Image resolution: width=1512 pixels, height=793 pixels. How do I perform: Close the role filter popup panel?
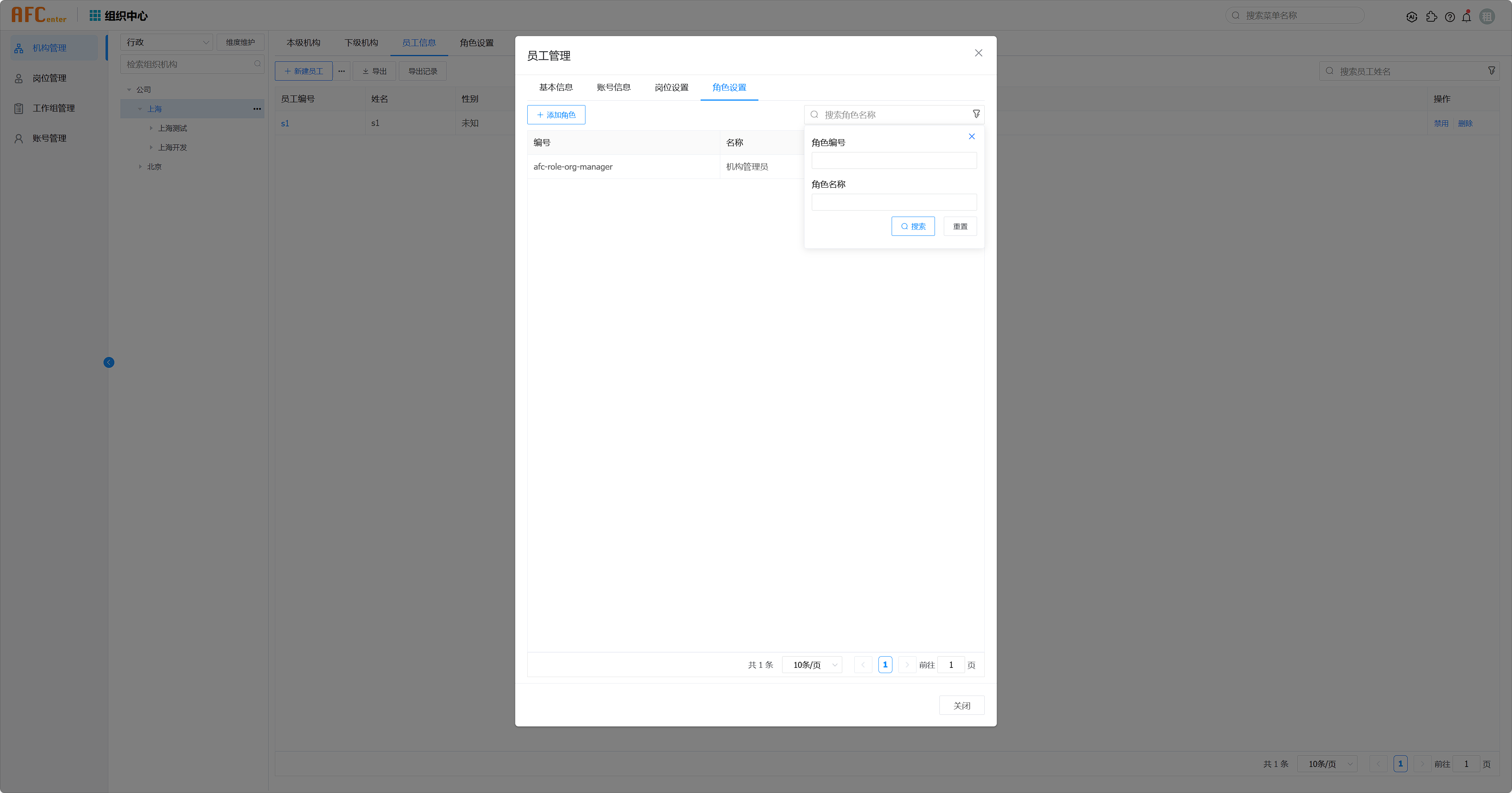971,137
